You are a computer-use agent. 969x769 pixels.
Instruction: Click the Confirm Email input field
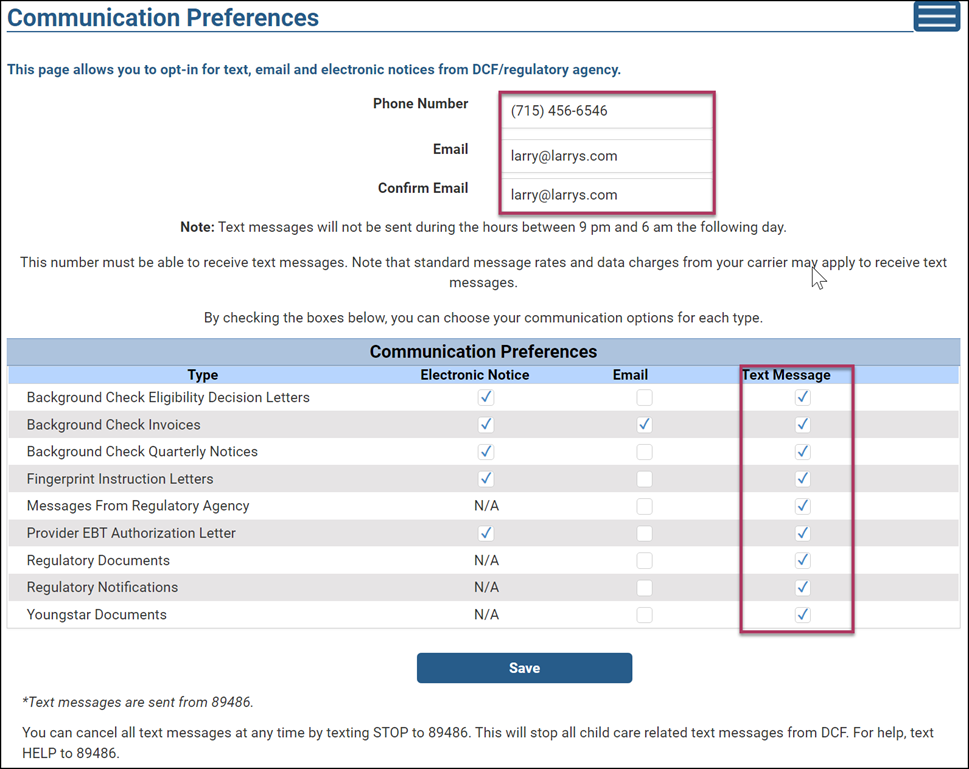coord(607,195)
